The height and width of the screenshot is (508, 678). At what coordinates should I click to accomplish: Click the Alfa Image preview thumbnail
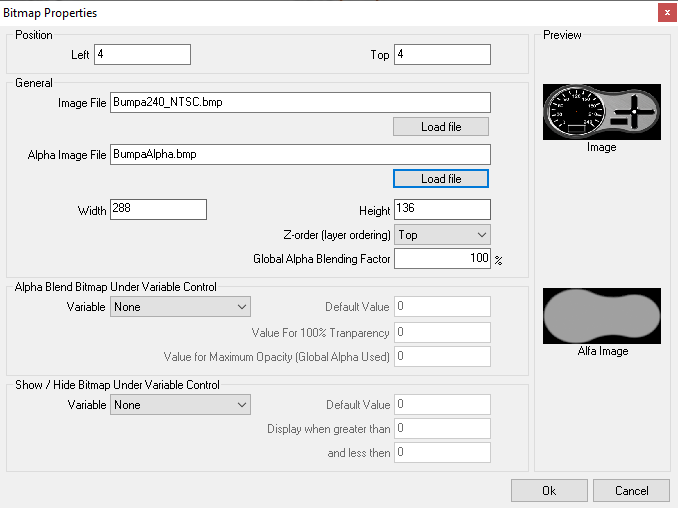pos(601,316)
